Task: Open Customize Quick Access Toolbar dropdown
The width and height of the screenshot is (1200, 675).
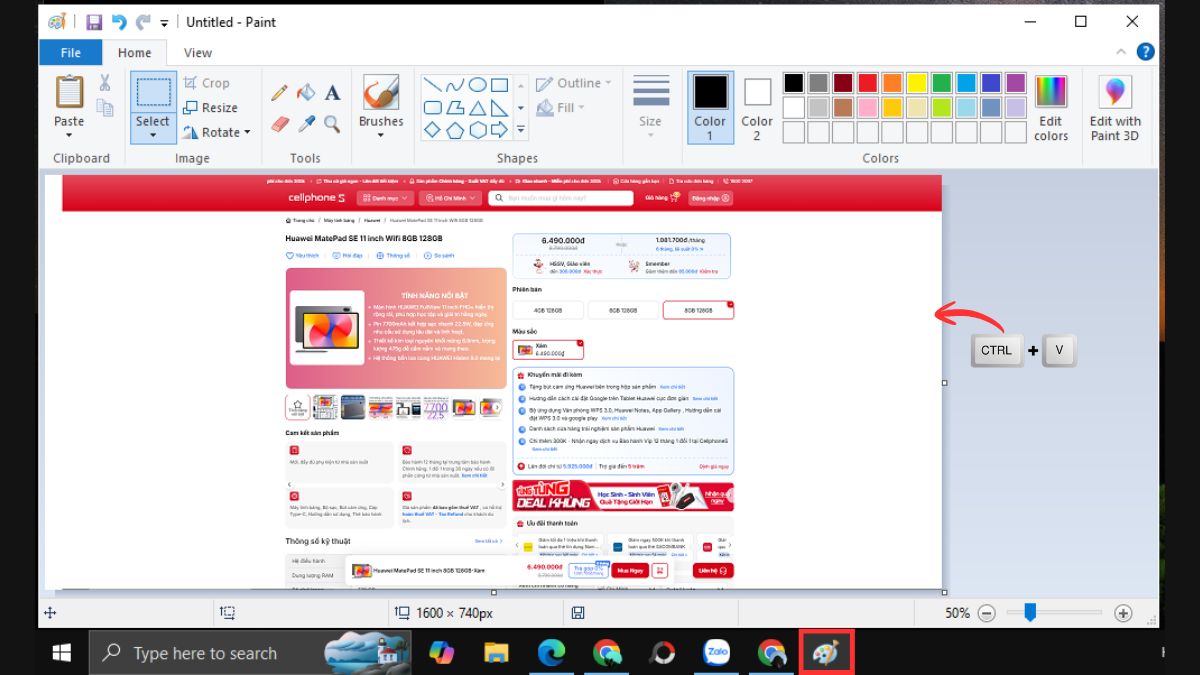Action: coord(165,23)
